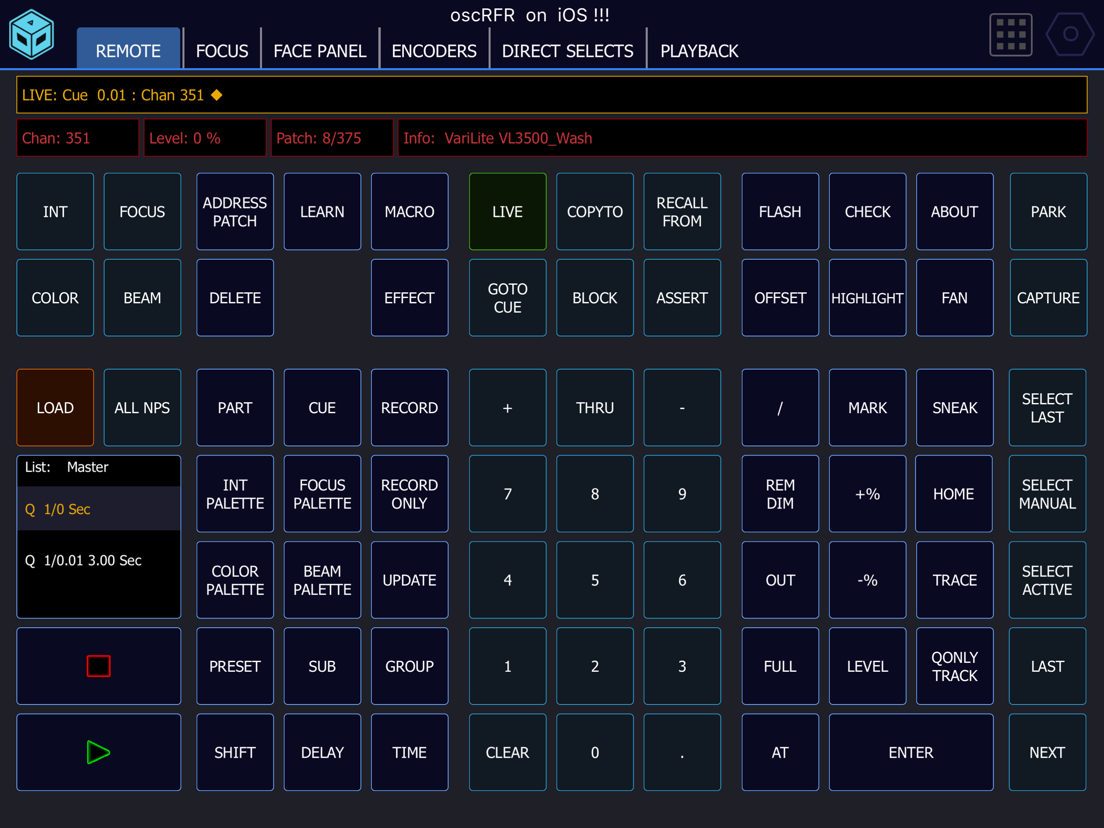Tap the RECALL FROM button

click(682, 211)
